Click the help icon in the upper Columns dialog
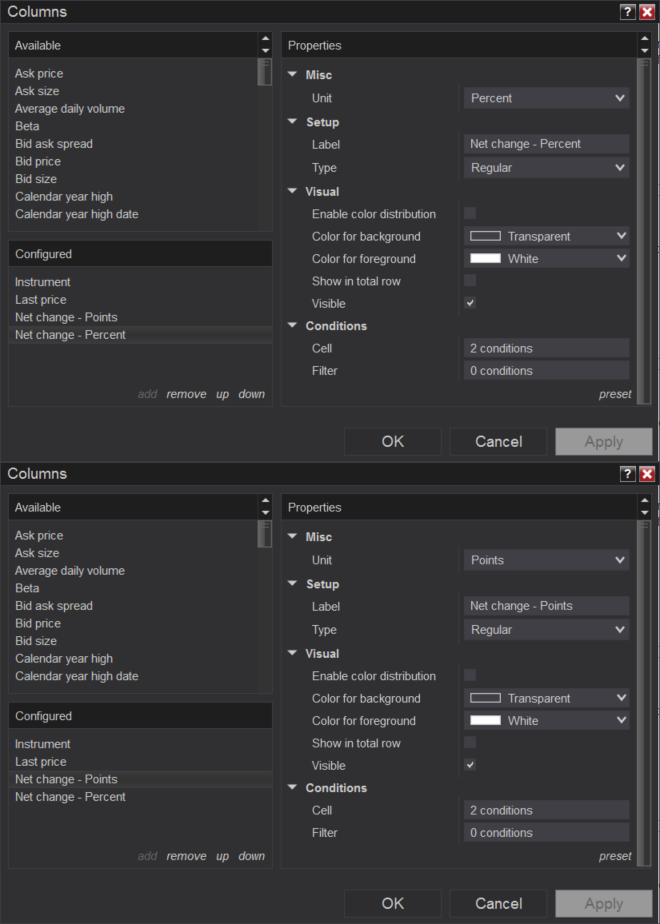This screenshot has height=924, width=660. pyautogui.click(x=628, y=12)
